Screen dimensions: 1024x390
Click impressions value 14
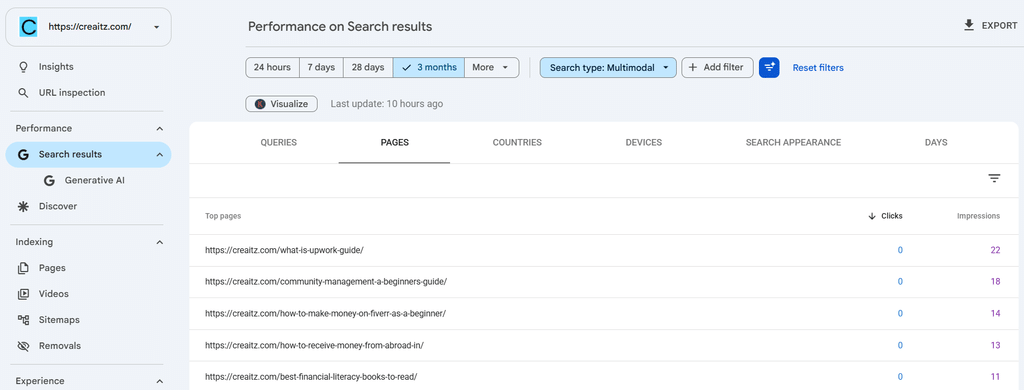(995, 314)
